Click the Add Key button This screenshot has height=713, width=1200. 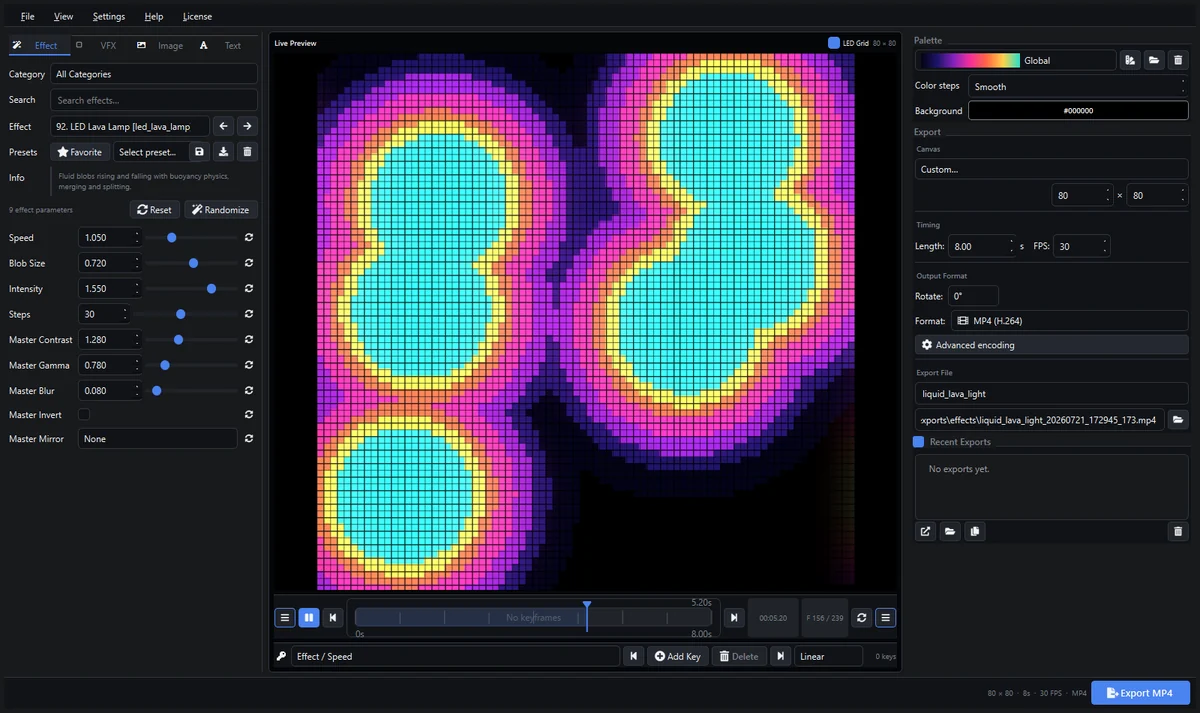[x=678, y=656]
